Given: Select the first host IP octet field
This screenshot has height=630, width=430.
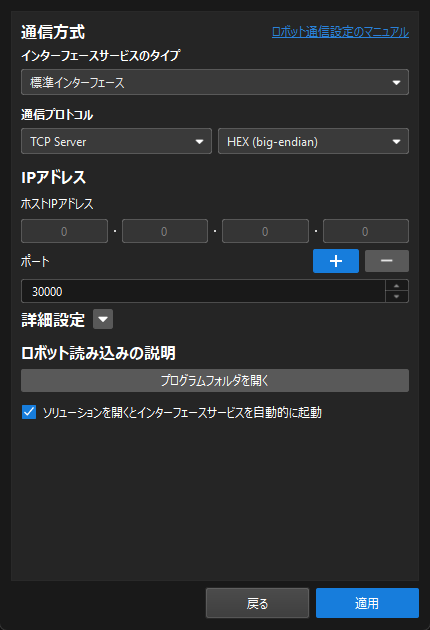Looking at the screenshot, I should click(x=64, y=231).
